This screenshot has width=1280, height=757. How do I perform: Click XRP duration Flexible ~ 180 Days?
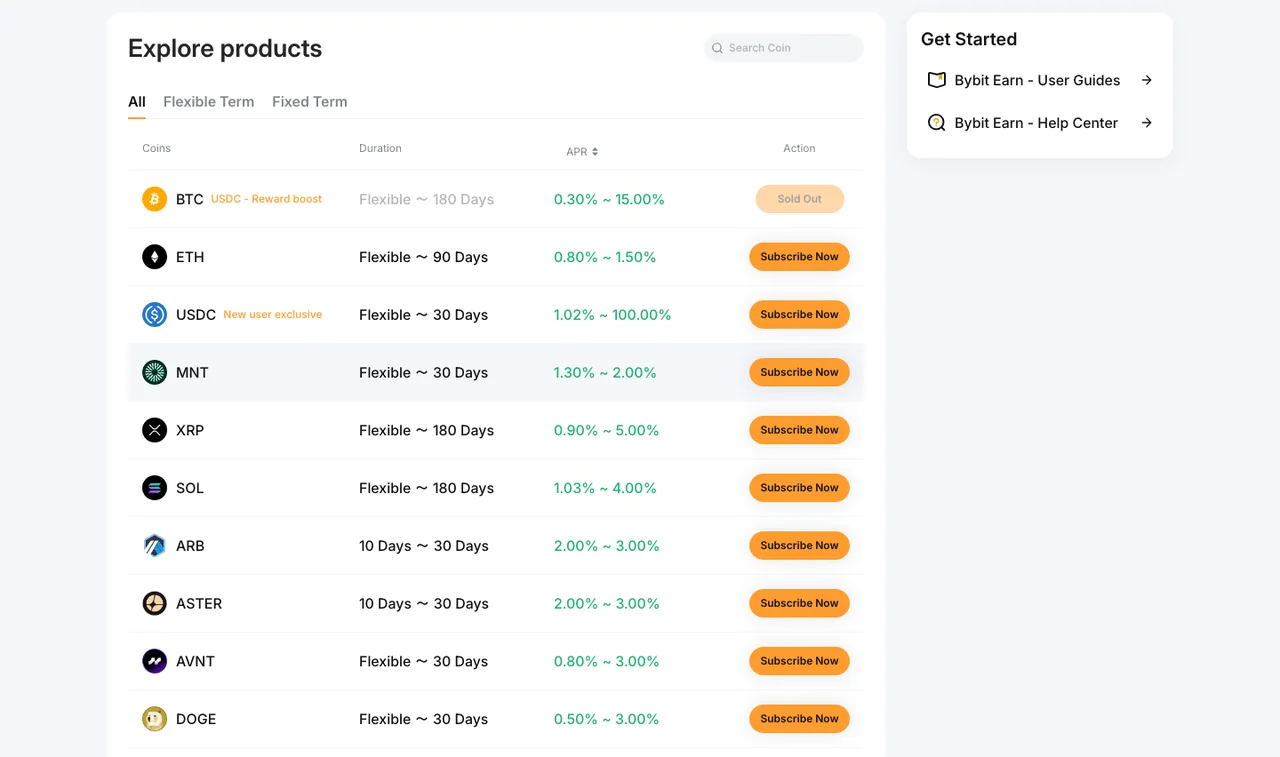point(427,431)
